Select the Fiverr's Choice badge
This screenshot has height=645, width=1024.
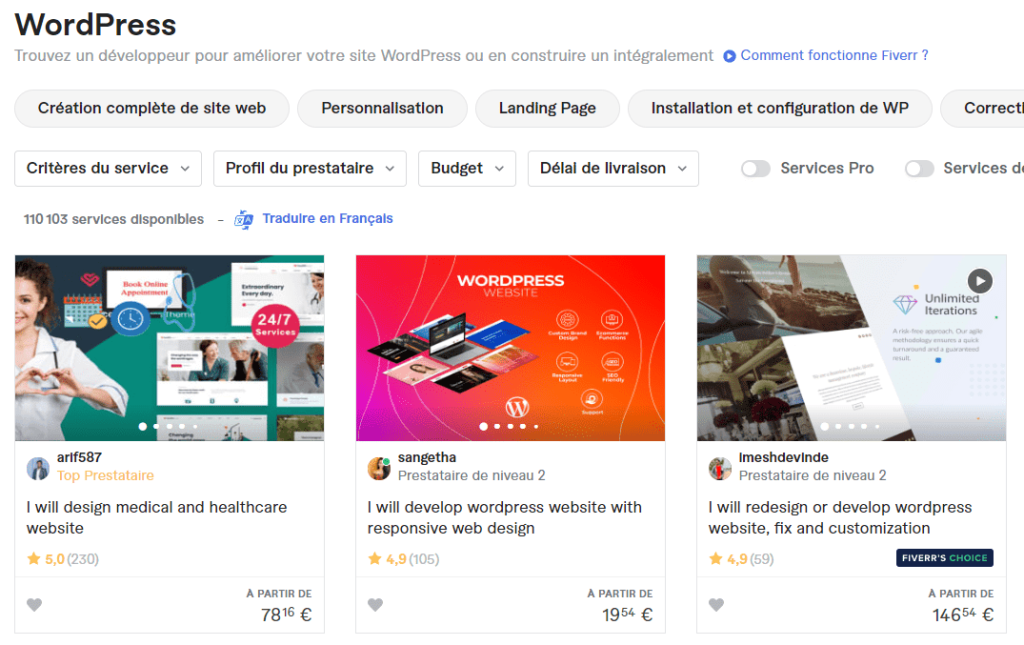coord(944,558)
